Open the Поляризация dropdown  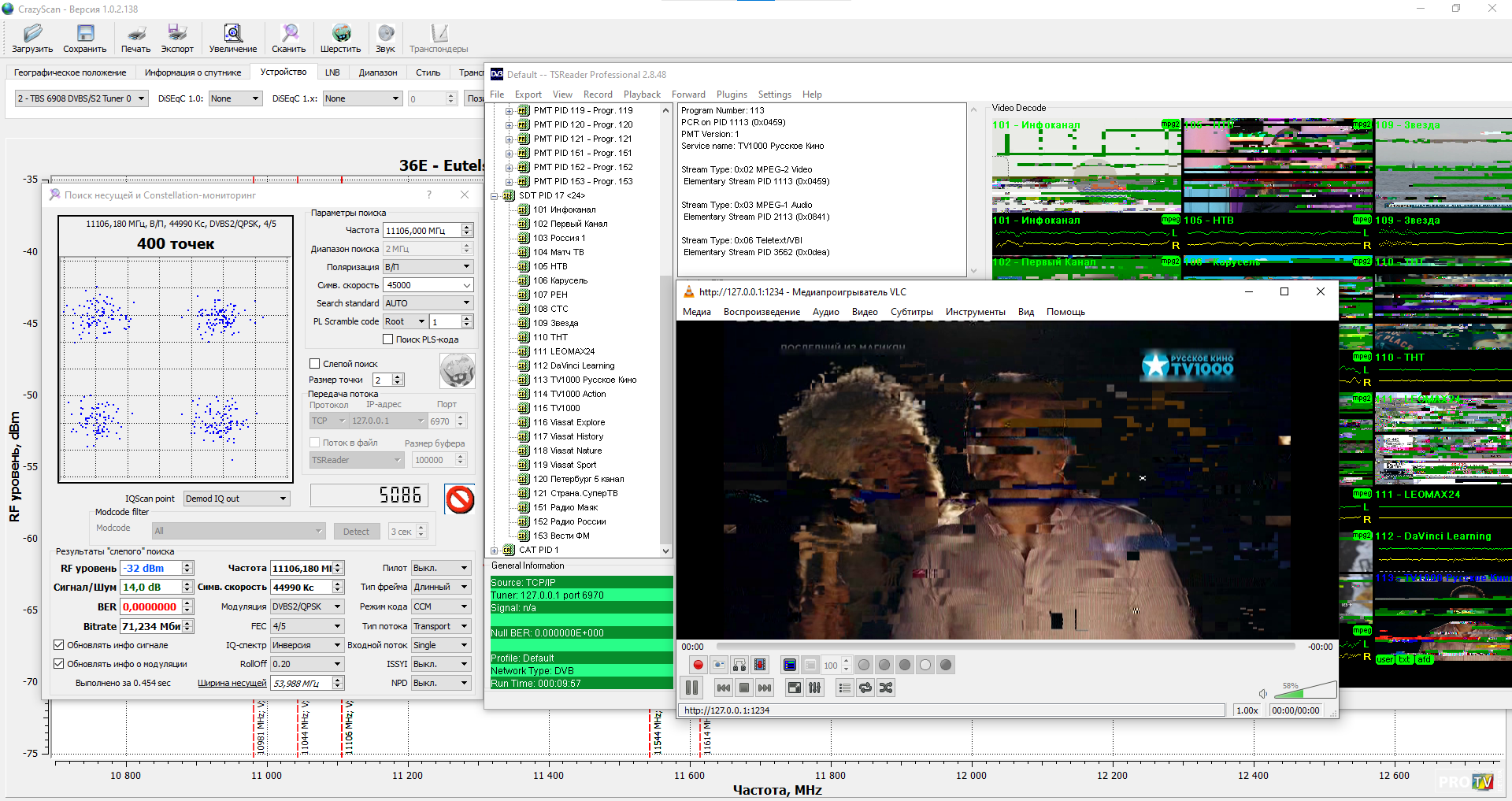click(x=428, y=267)
